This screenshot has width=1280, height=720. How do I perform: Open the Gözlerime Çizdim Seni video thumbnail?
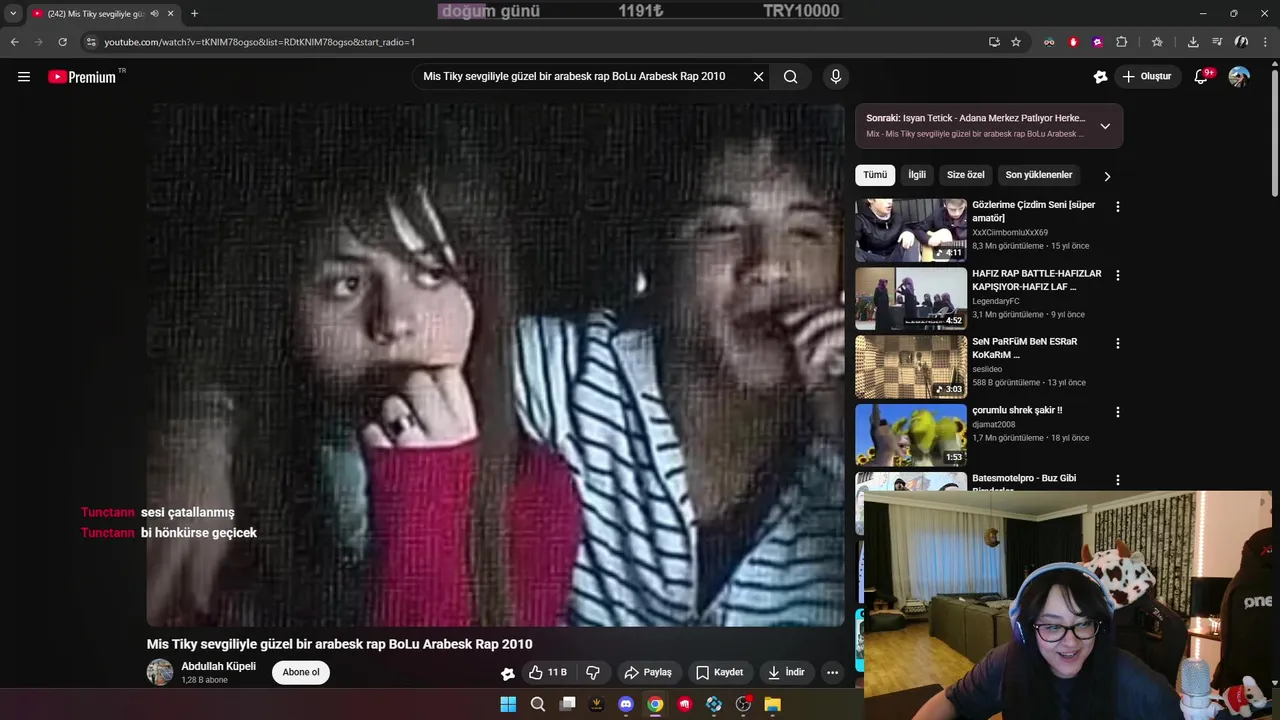pyautogui.click(x=911, y=230)
